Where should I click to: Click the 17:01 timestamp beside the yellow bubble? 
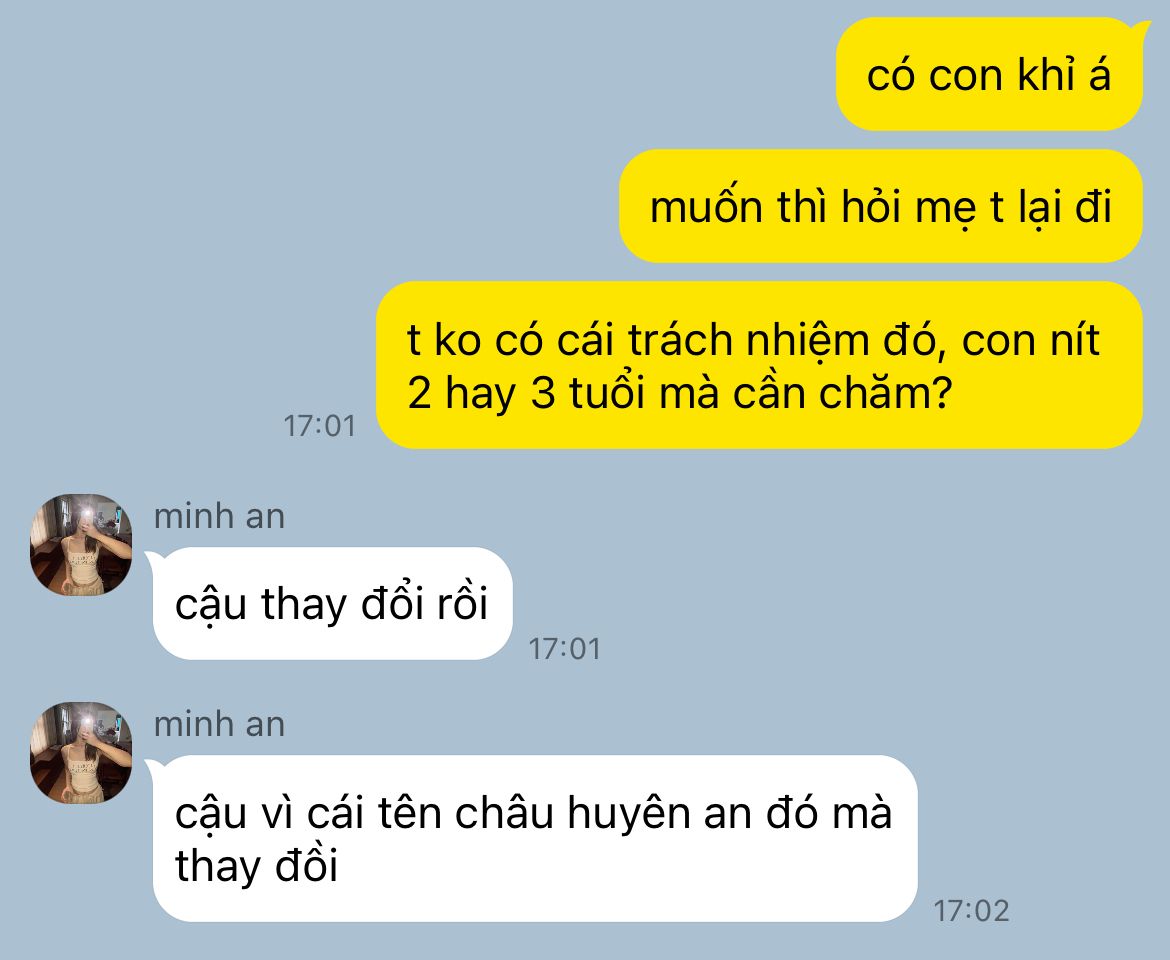pos(320,426)
